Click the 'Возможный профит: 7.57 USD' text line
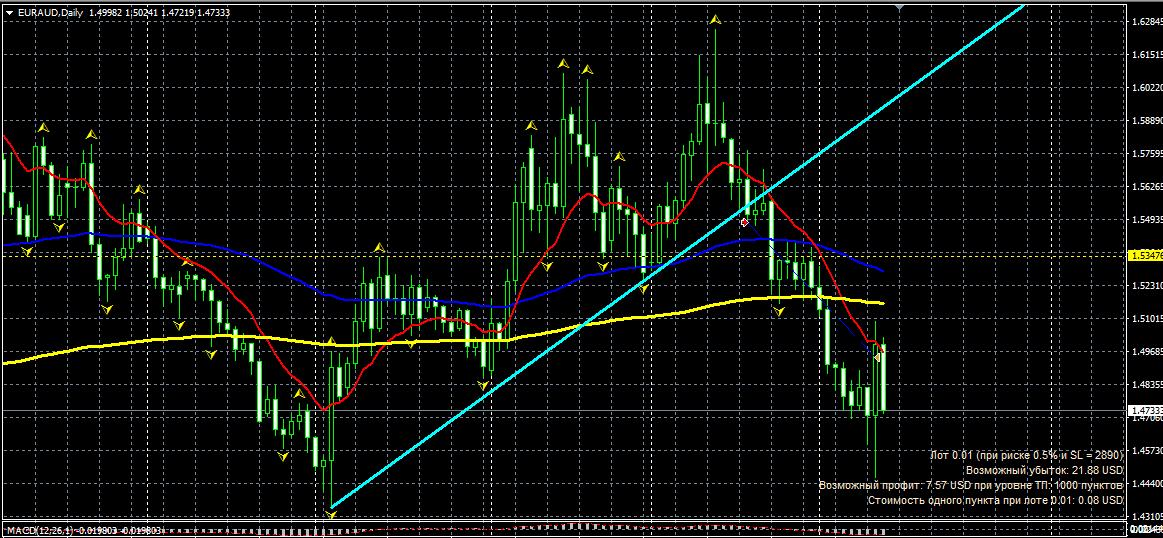This screenshot has width=1163, height=538. tap(972, 485)
